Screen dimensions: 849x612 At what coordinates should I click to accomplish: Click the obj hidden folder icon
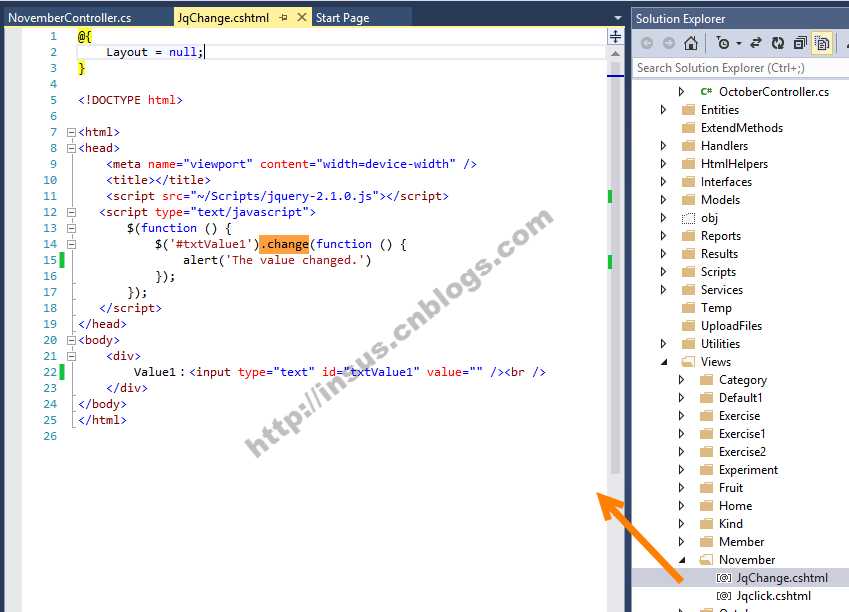688,218
